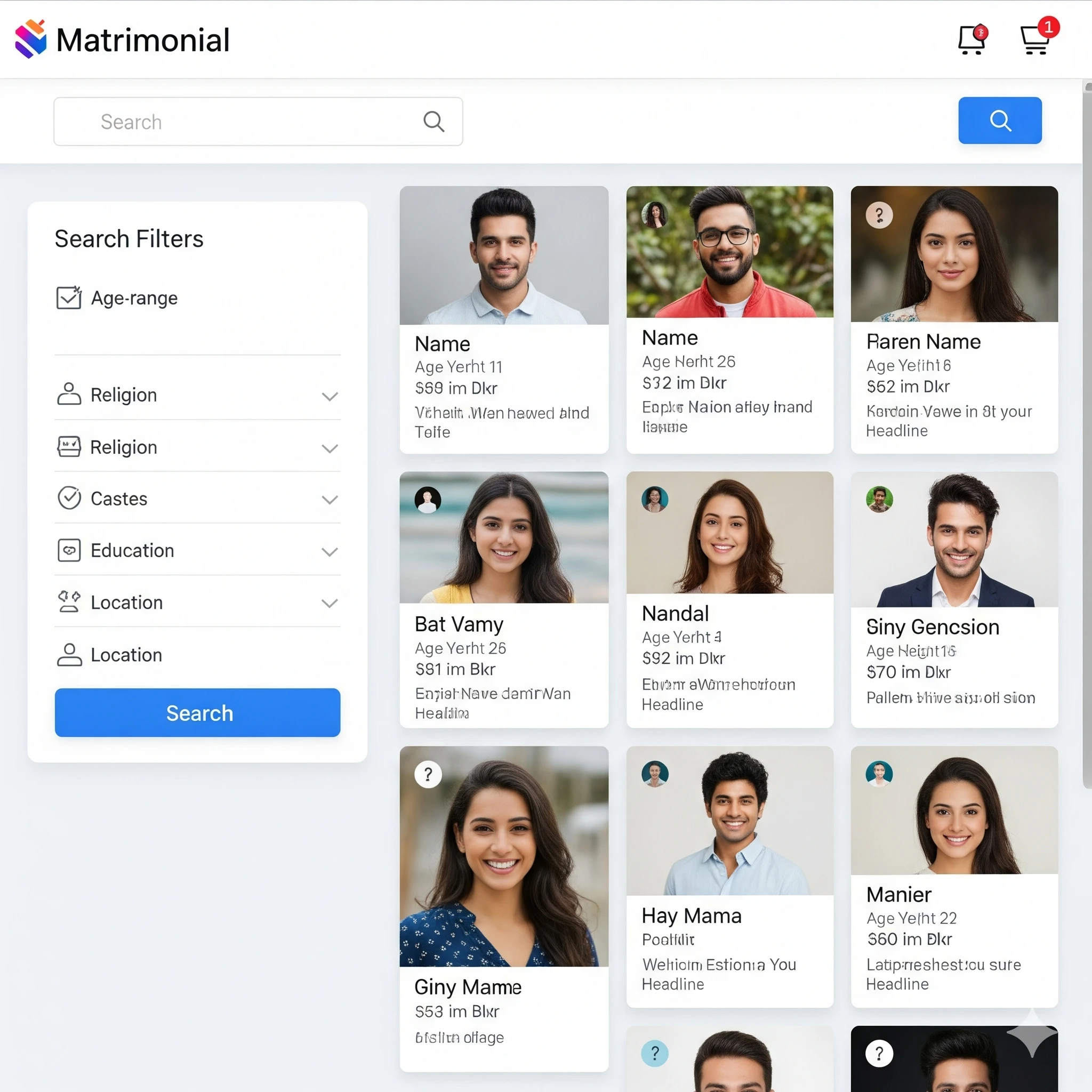Open the shopping cart with badge
The image size is (1092, 1092).
pyautogui.click(x=1036, y=39)
